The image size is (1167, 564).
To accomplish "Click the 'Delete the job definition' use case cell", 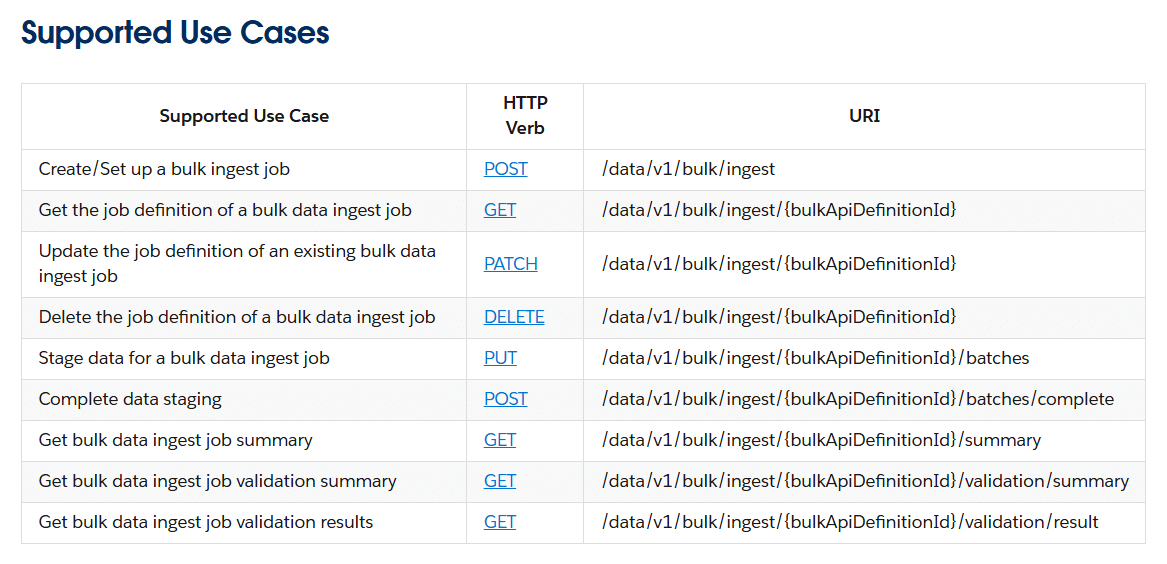I will (237, 317).
